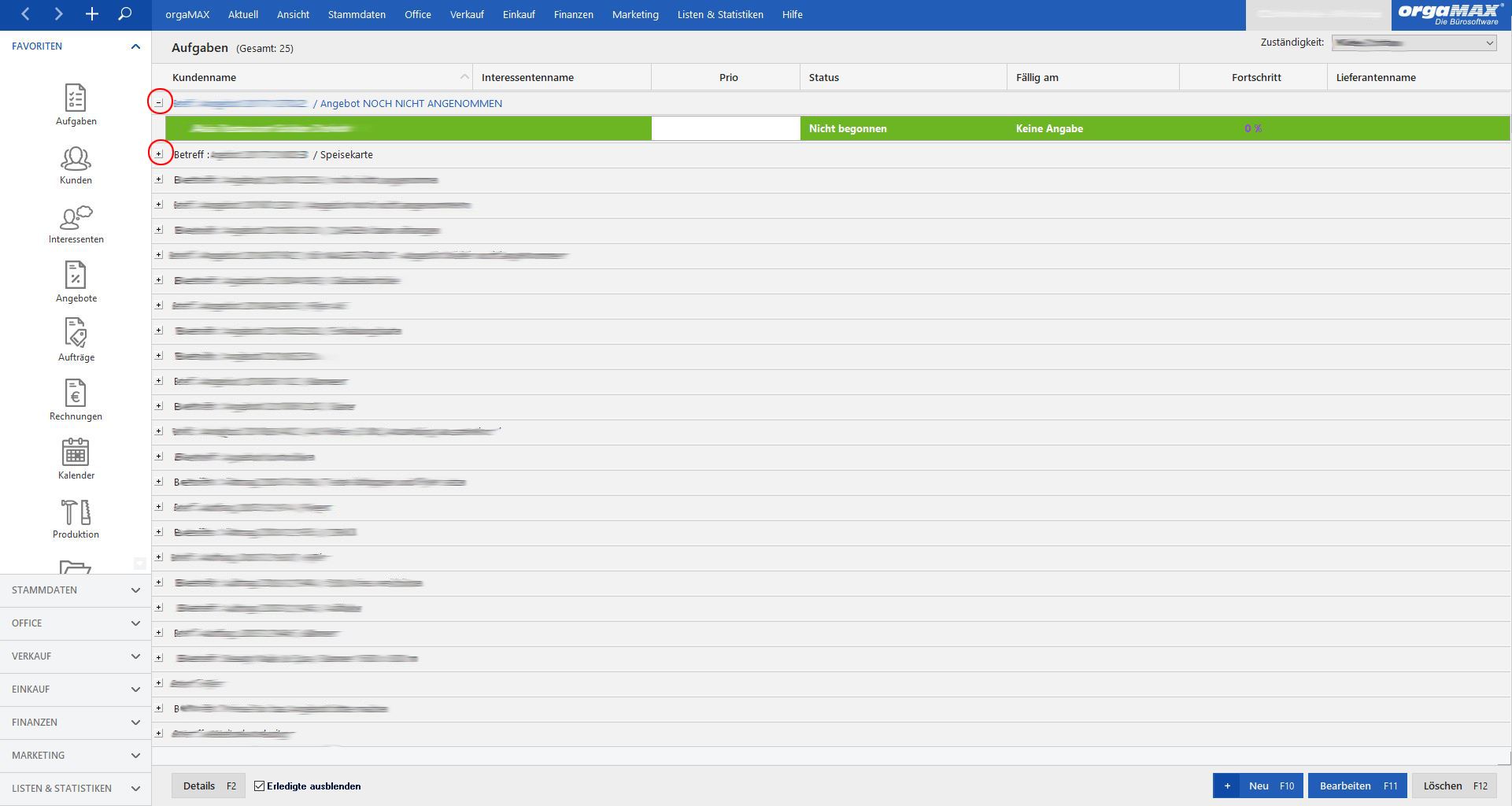The image size is (1512, 806).
Task: Open Rechnungen in the sidebar
Action: [x=76, y=400]
